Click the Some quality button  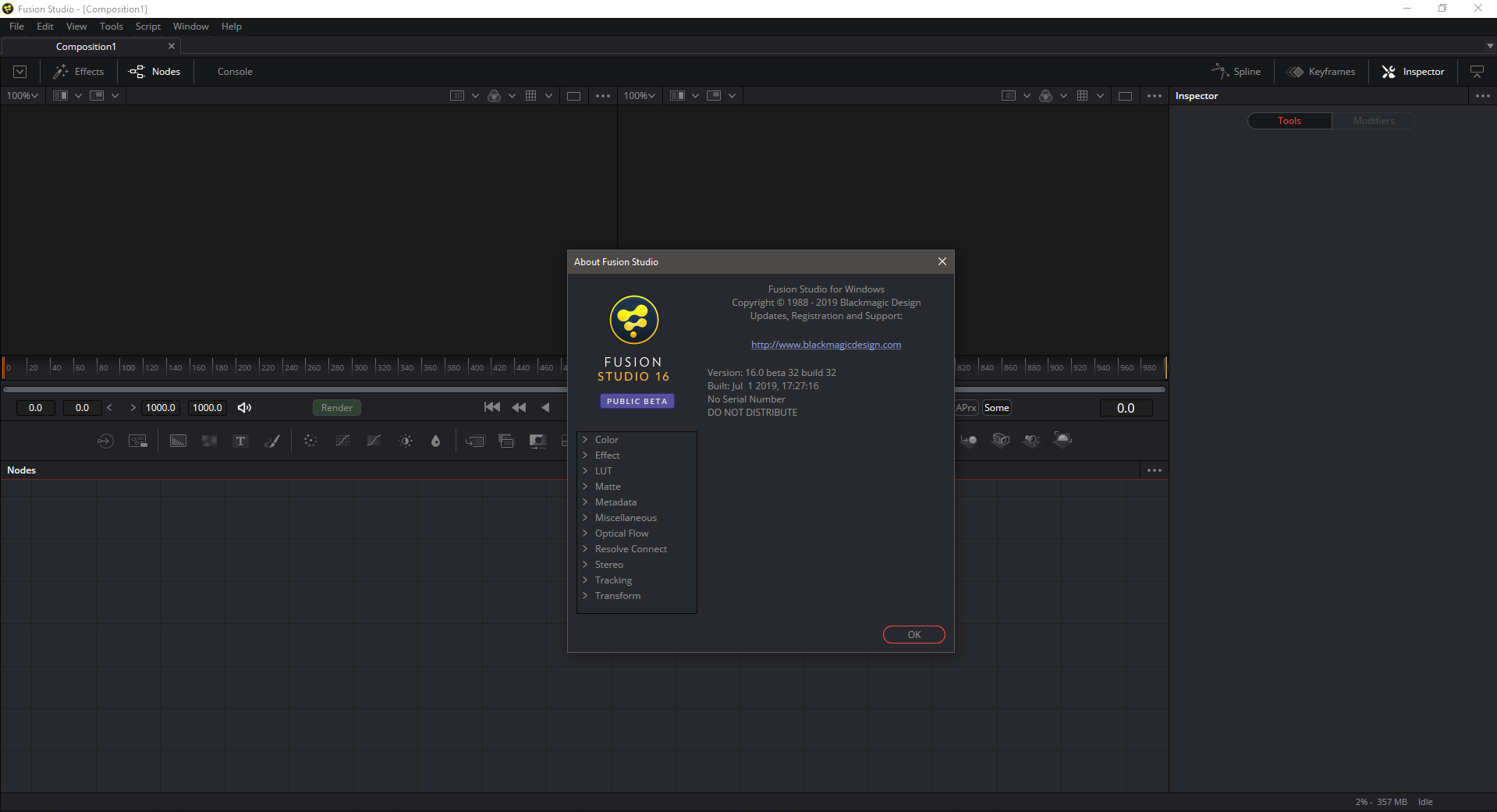tap(997, 408)
